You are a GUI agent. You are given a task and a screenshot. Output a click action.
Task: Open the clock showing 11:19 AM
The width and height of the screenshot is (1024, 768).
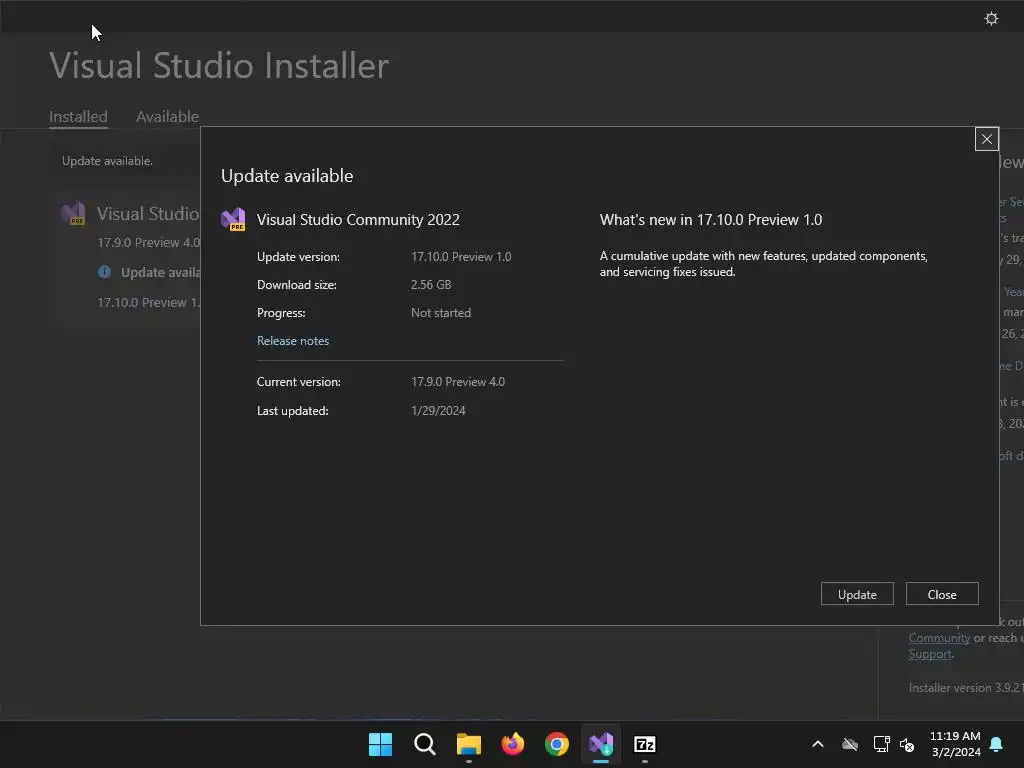coord(955,744)
